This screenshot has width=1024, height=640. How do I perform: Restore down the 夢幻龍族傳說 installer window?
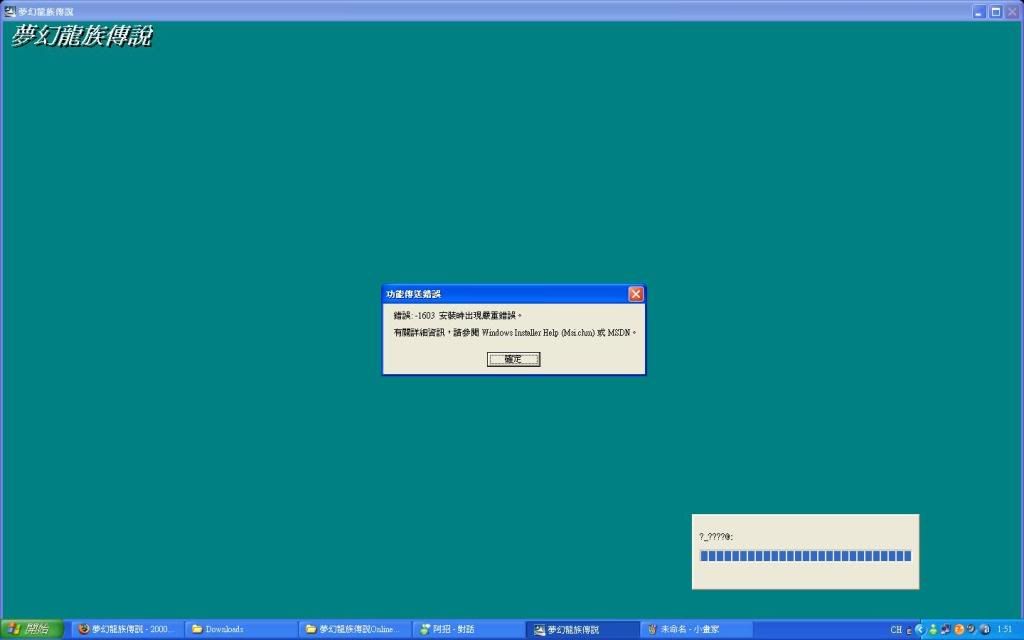click(x=996, y=11)
